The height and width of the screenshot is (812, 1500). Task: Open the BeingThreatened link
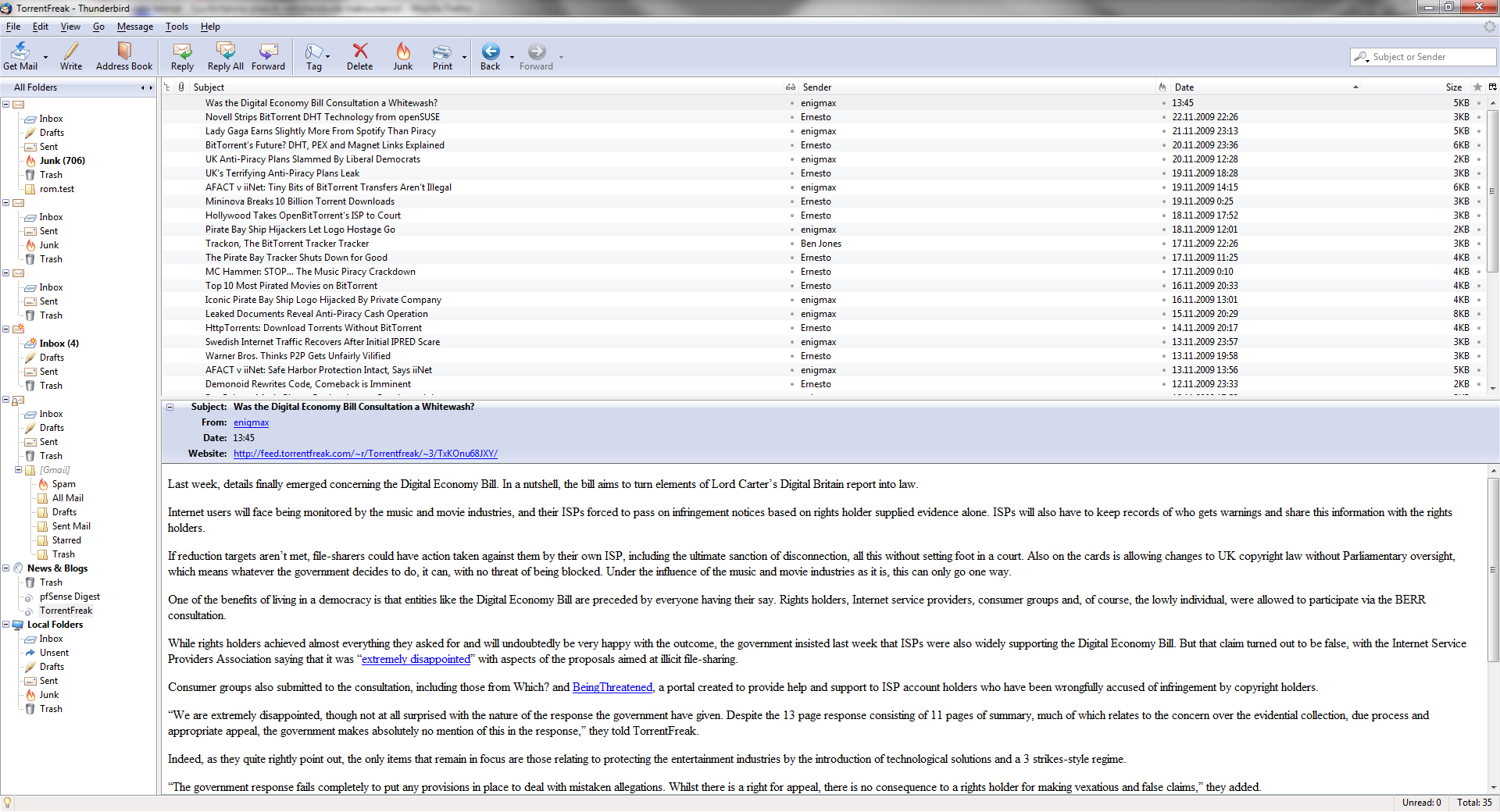click(x=612, y=687)
